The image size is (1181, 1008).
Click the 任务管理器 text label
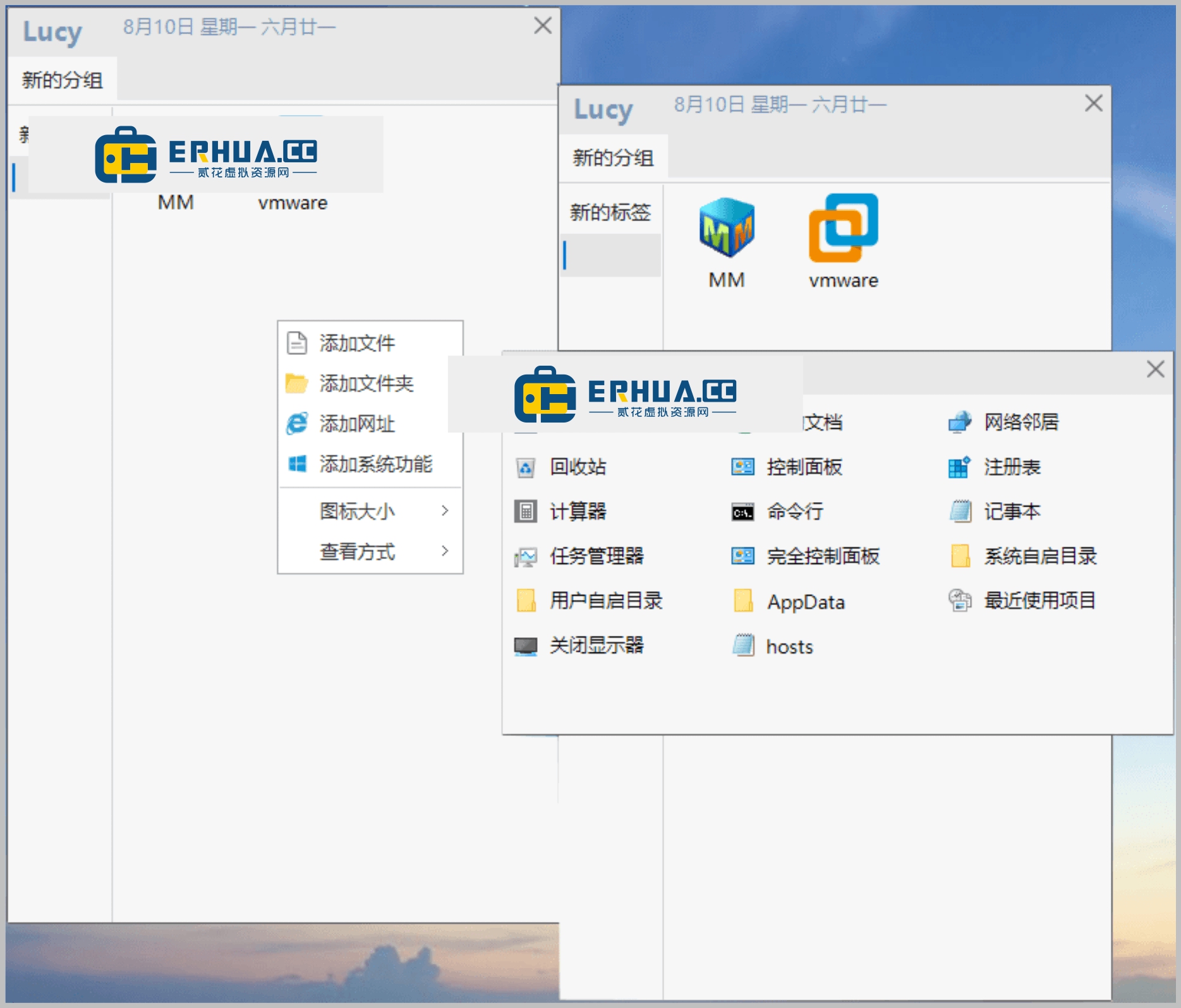pos(597,556)
